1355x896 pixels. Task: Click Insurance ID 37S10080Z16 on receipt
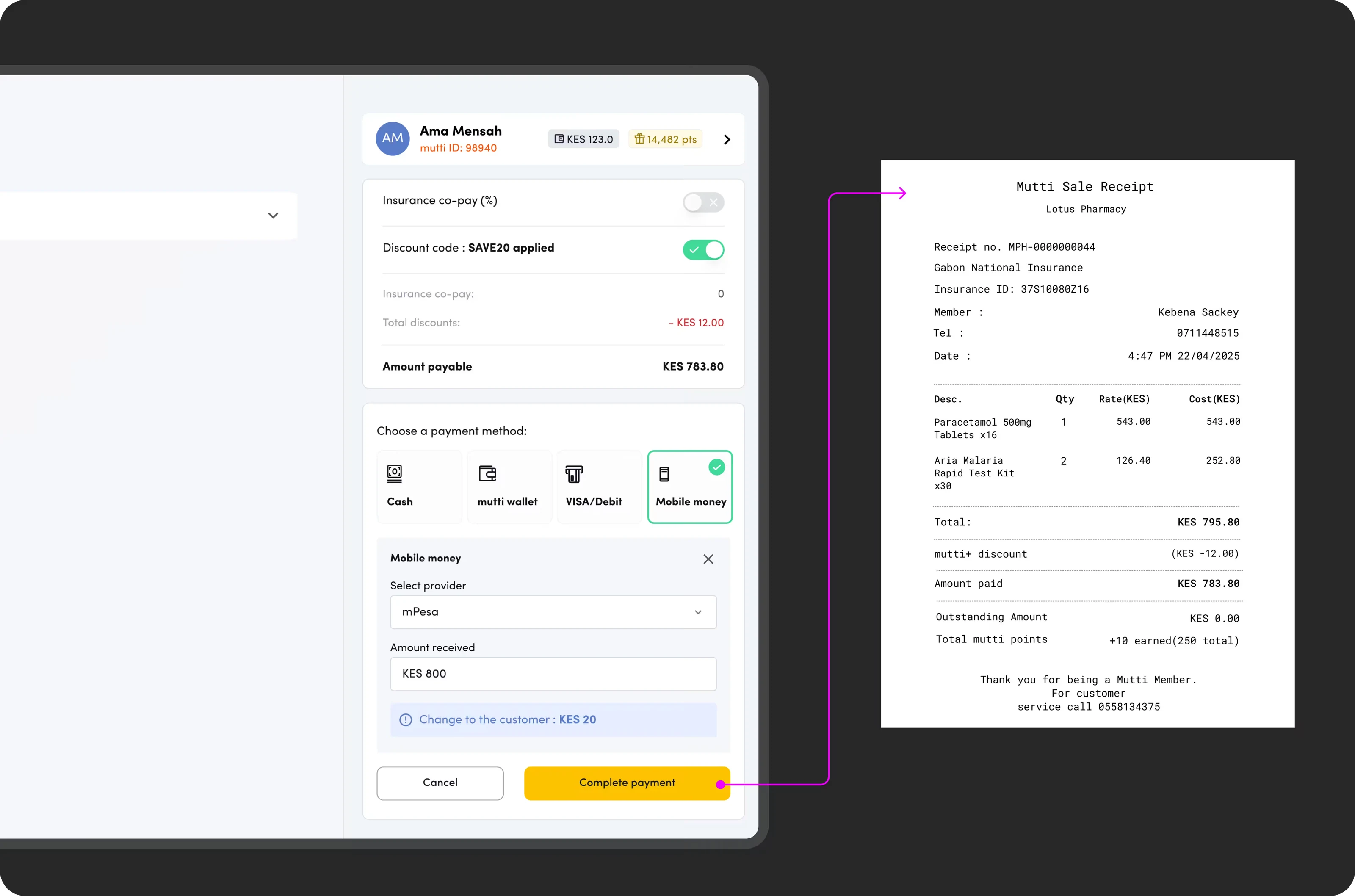tap(1011, 289)
